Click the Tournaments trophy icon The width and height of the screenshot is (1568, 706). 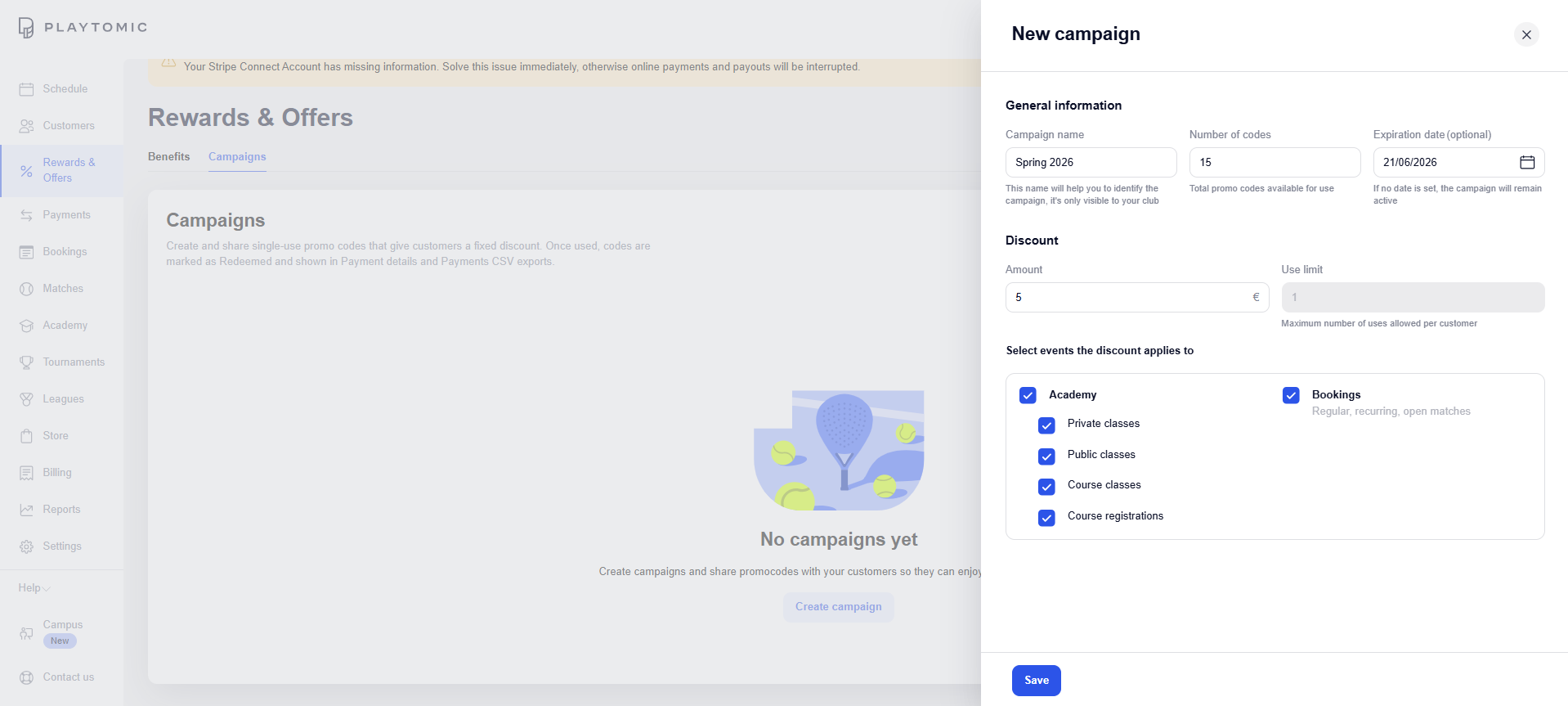pos(26,362)
